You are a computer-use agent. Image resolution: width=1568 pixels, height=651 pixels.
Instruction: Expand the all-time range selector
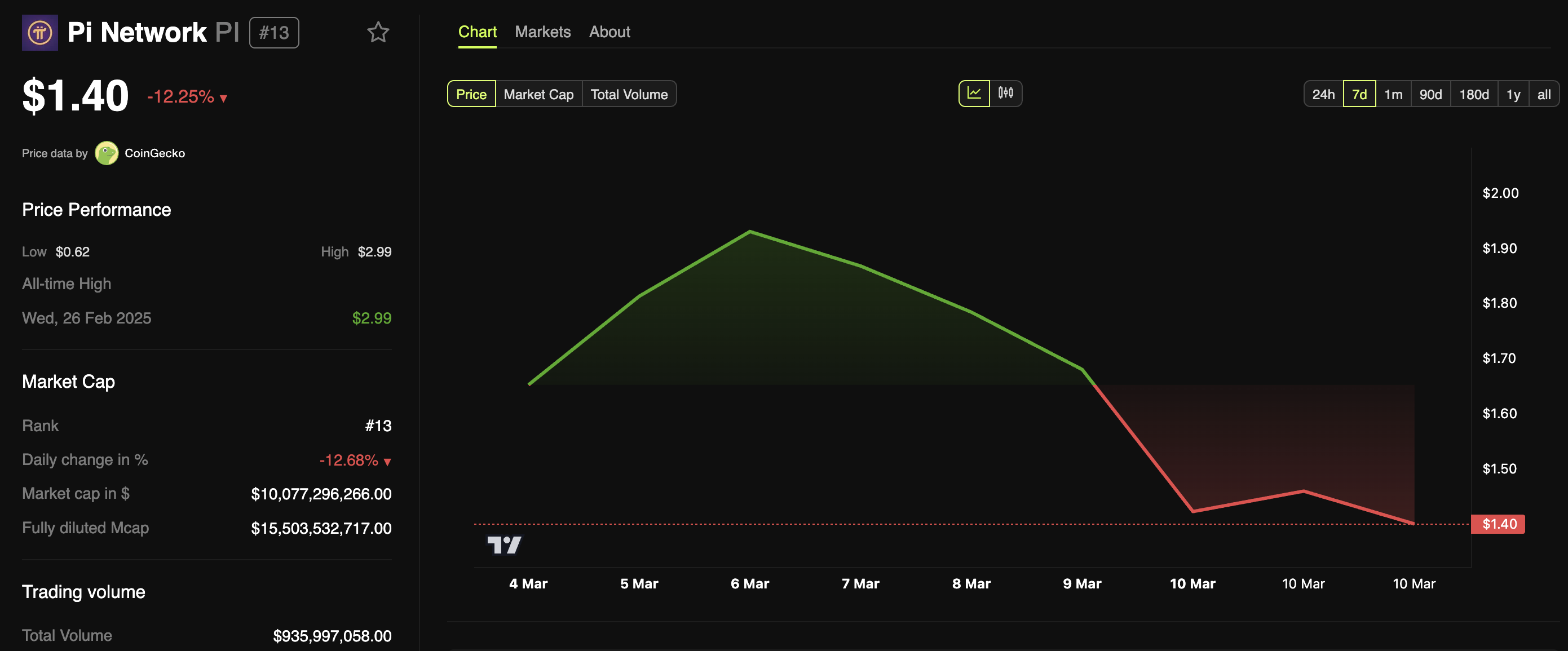1544,93
